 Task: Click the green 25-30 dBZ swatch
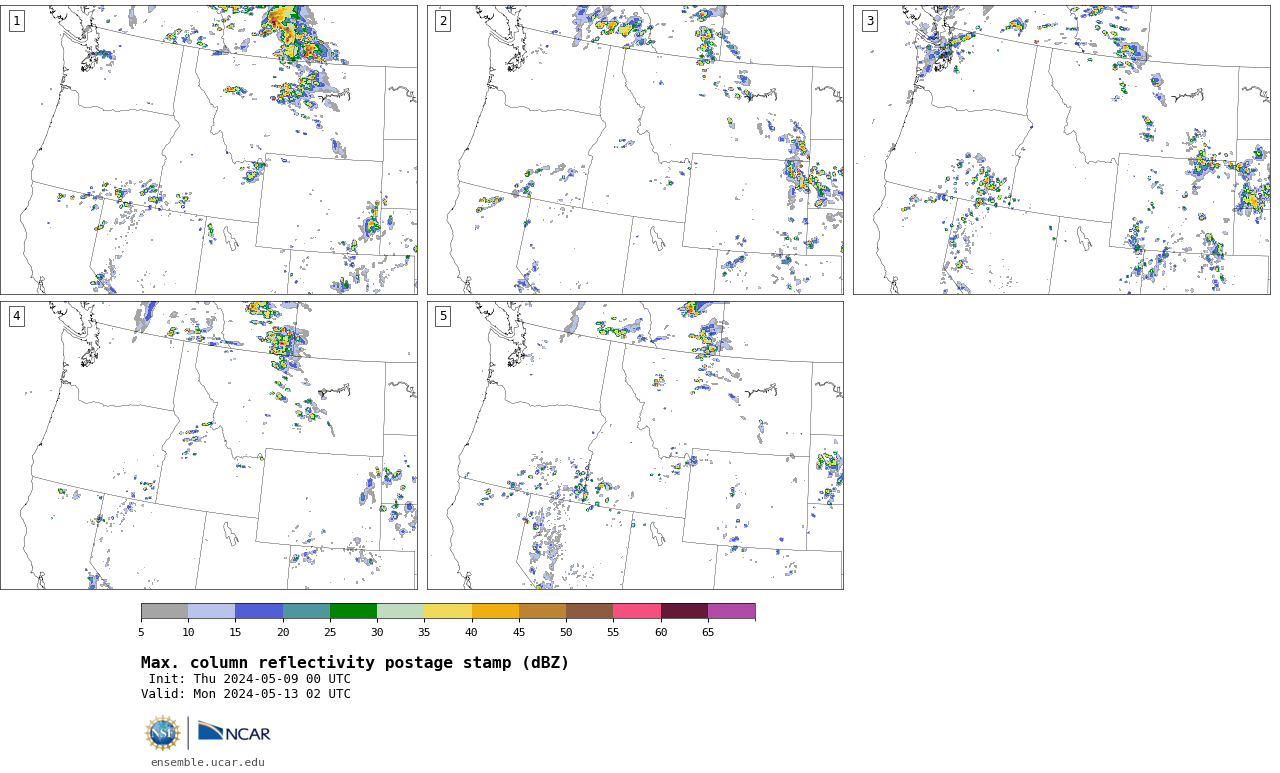pos(353,611)
